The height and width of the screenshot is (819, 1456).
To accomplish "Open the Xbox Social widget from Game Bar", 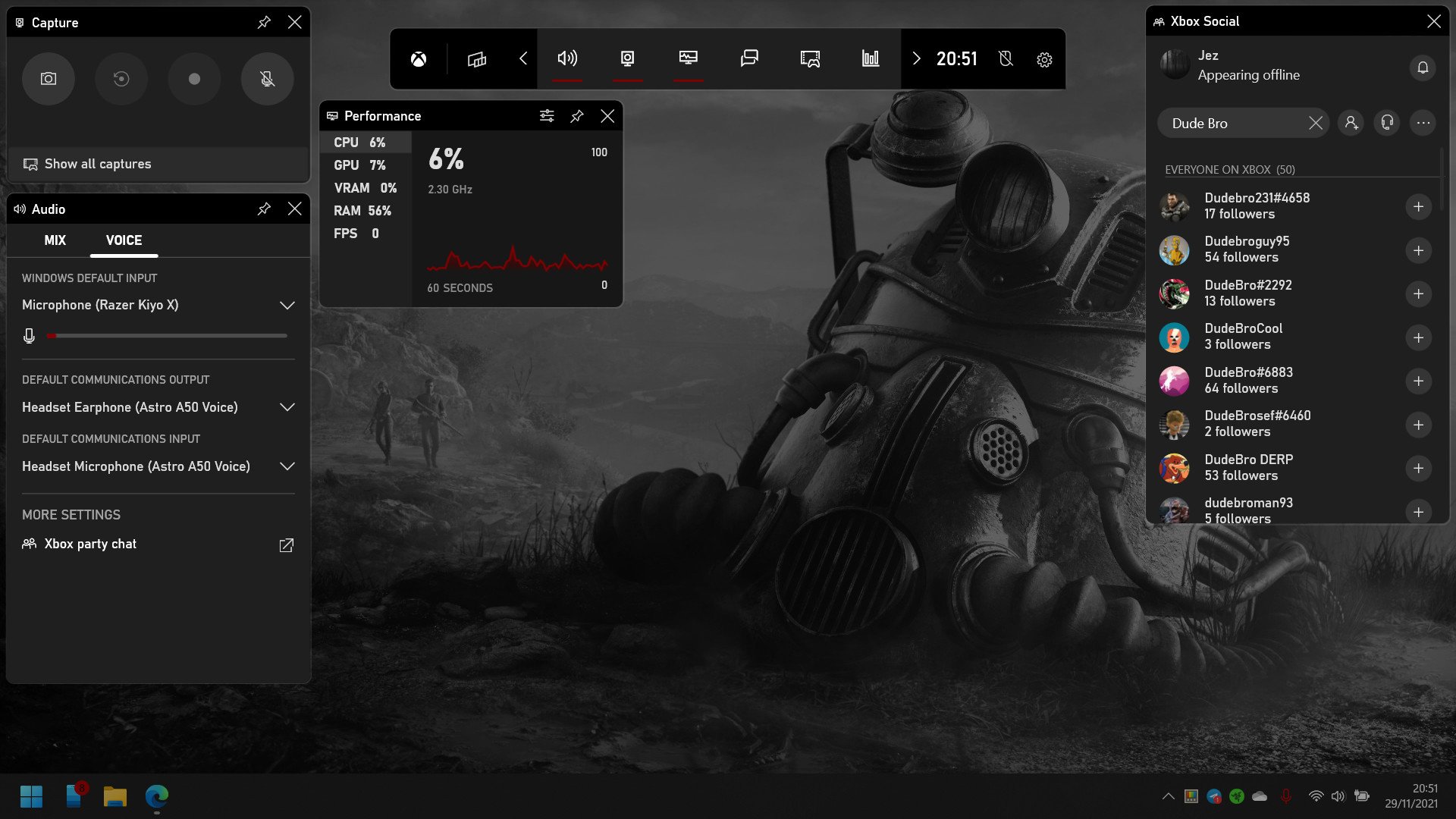I will [x=749, y=59].
